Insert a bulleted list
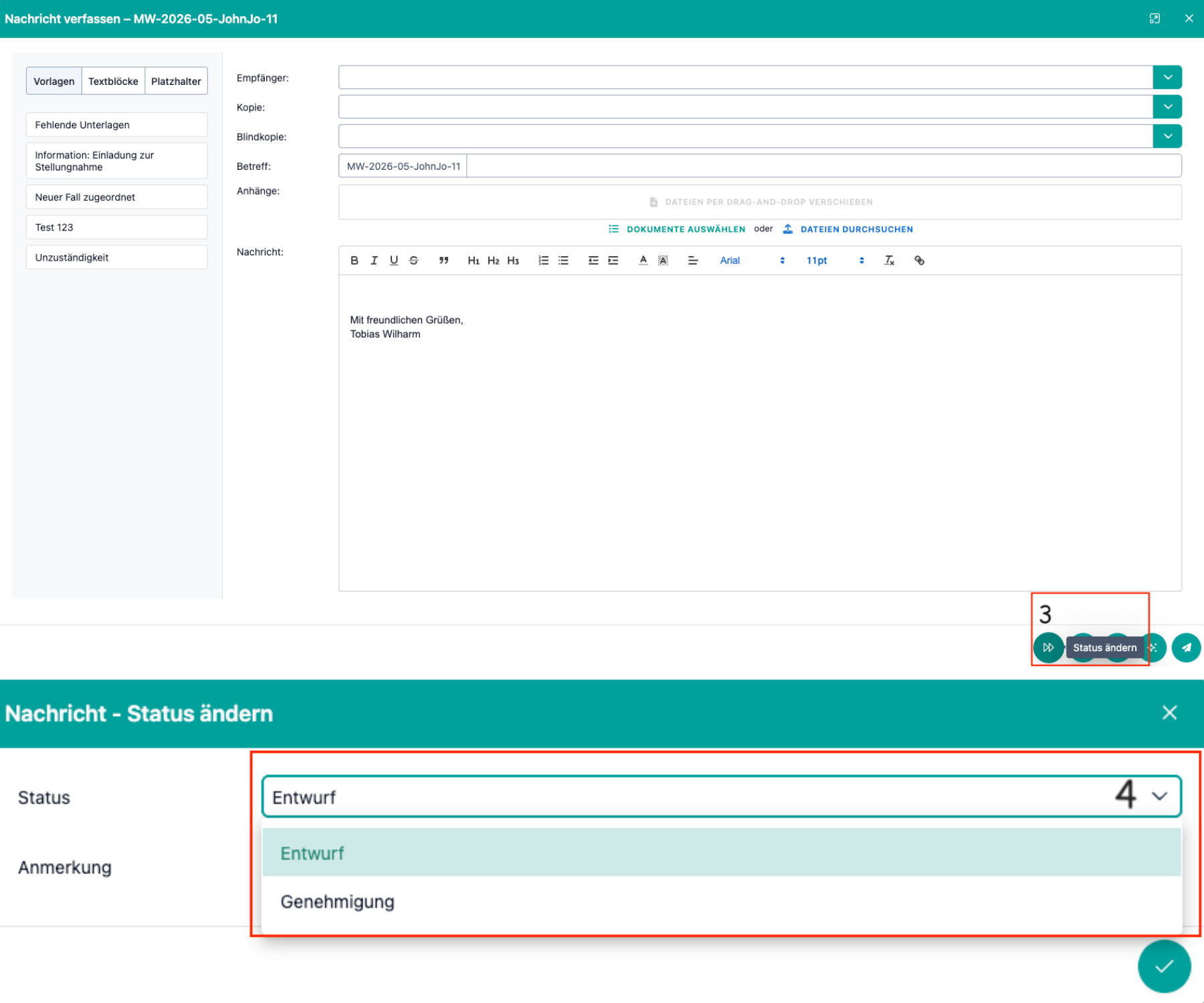The height and width of the screenshot is (1003, 1204). tap(564, 261)
